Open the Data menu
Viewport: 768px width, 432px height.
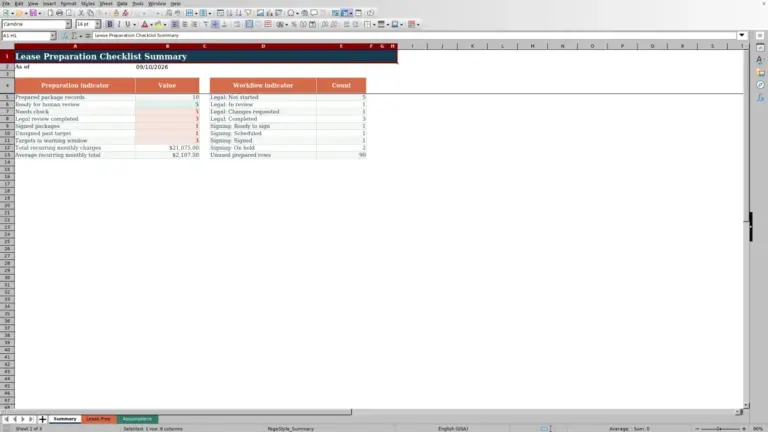pos(122,3)
